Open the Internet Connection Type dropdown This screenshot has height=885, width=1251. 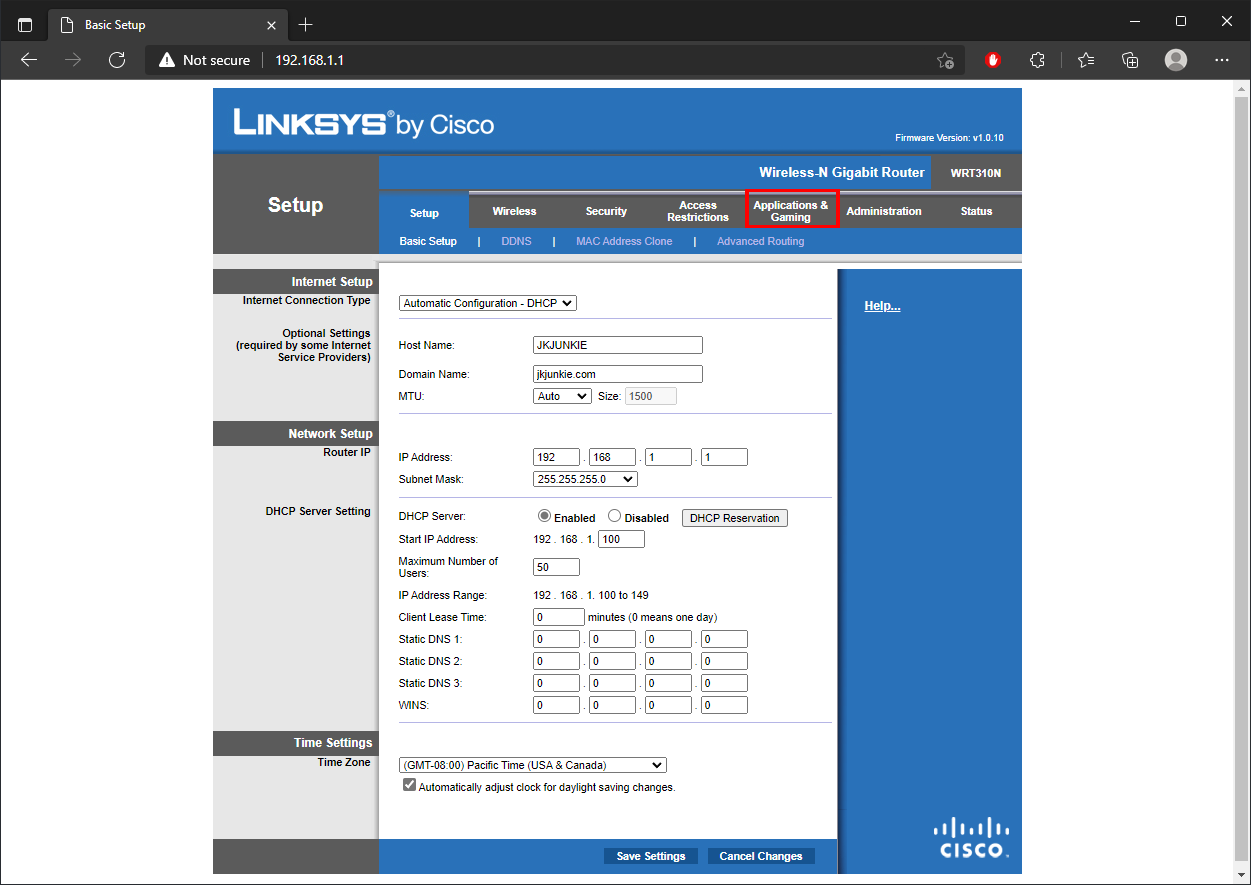pyautogui.click(x=488, y=303)
